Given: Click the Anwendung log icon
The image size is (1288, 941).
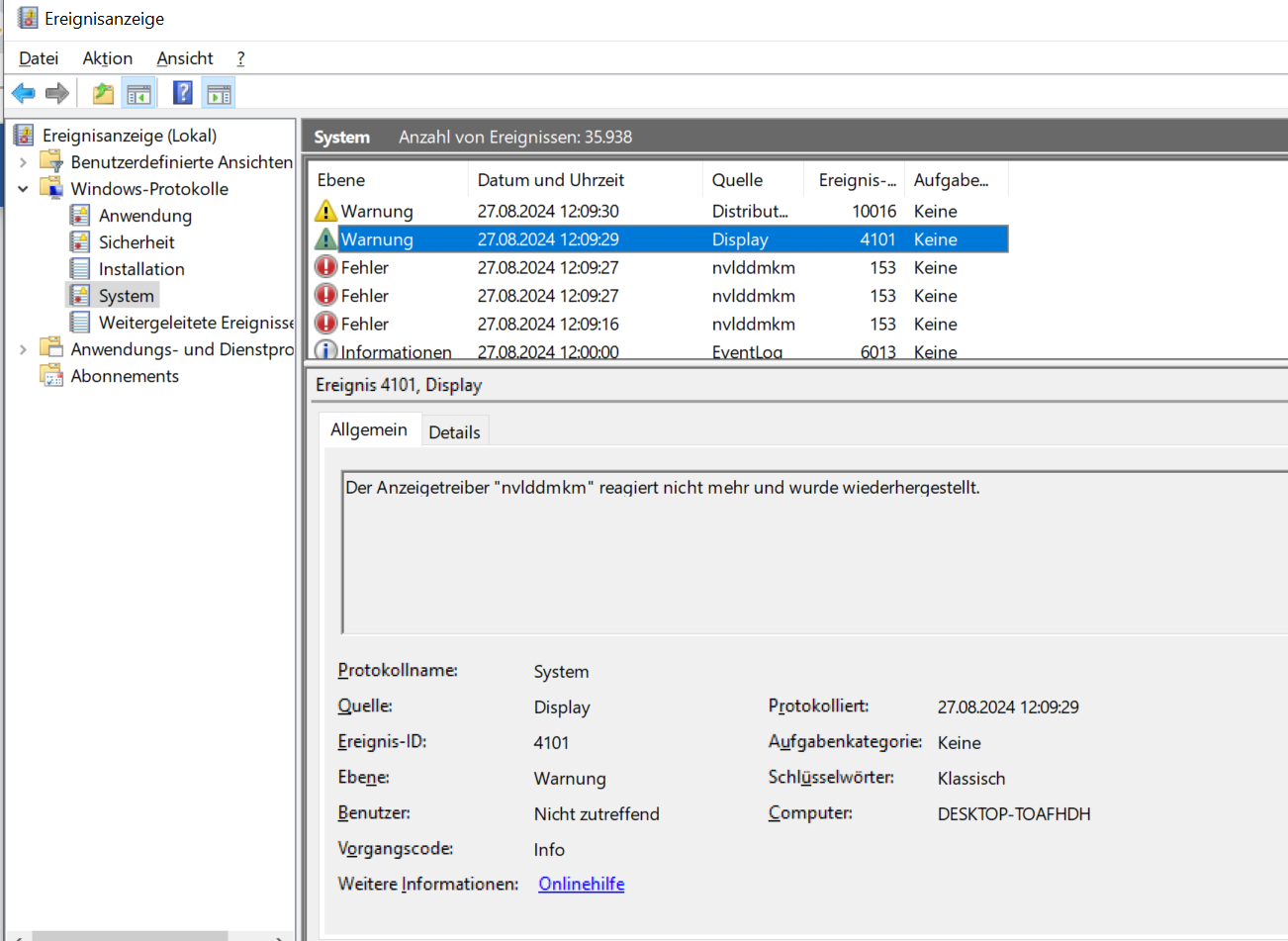Looking at the screenshot, I should pos(80,215).
